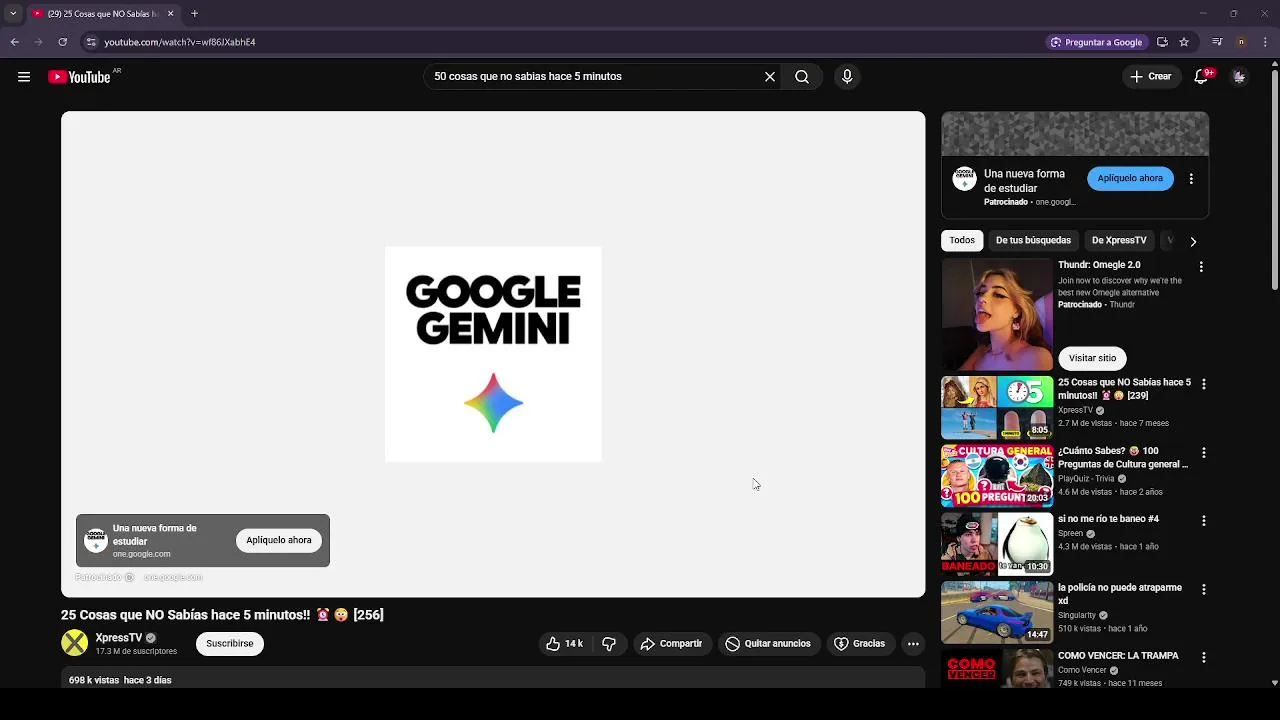This screenshot has width=1280, height=720.
Task: Open options for la policía no puede atraparme
Action: tap(1204, 590)
